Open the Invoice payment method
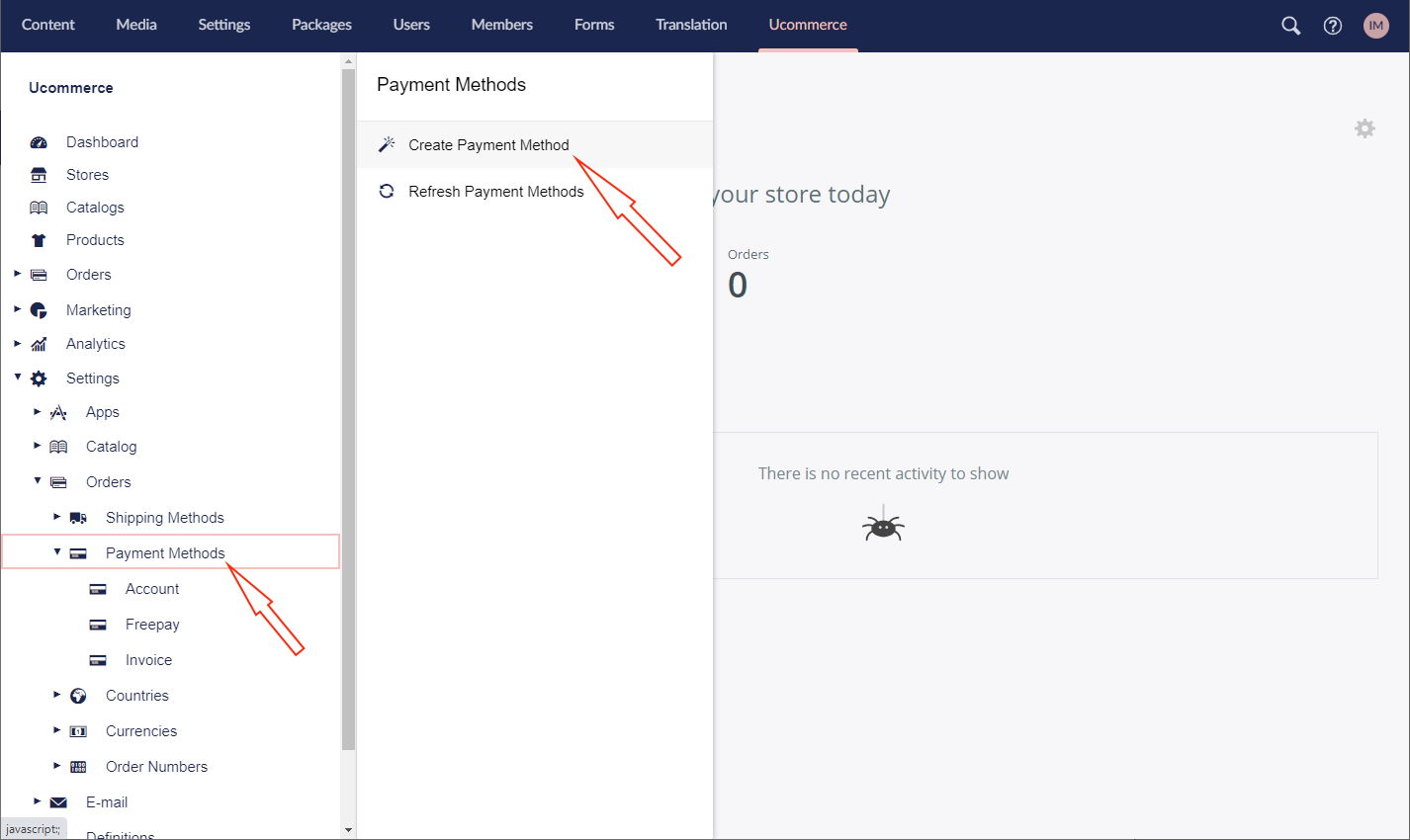Screen dimensions: 1410x840 point(148,659)
